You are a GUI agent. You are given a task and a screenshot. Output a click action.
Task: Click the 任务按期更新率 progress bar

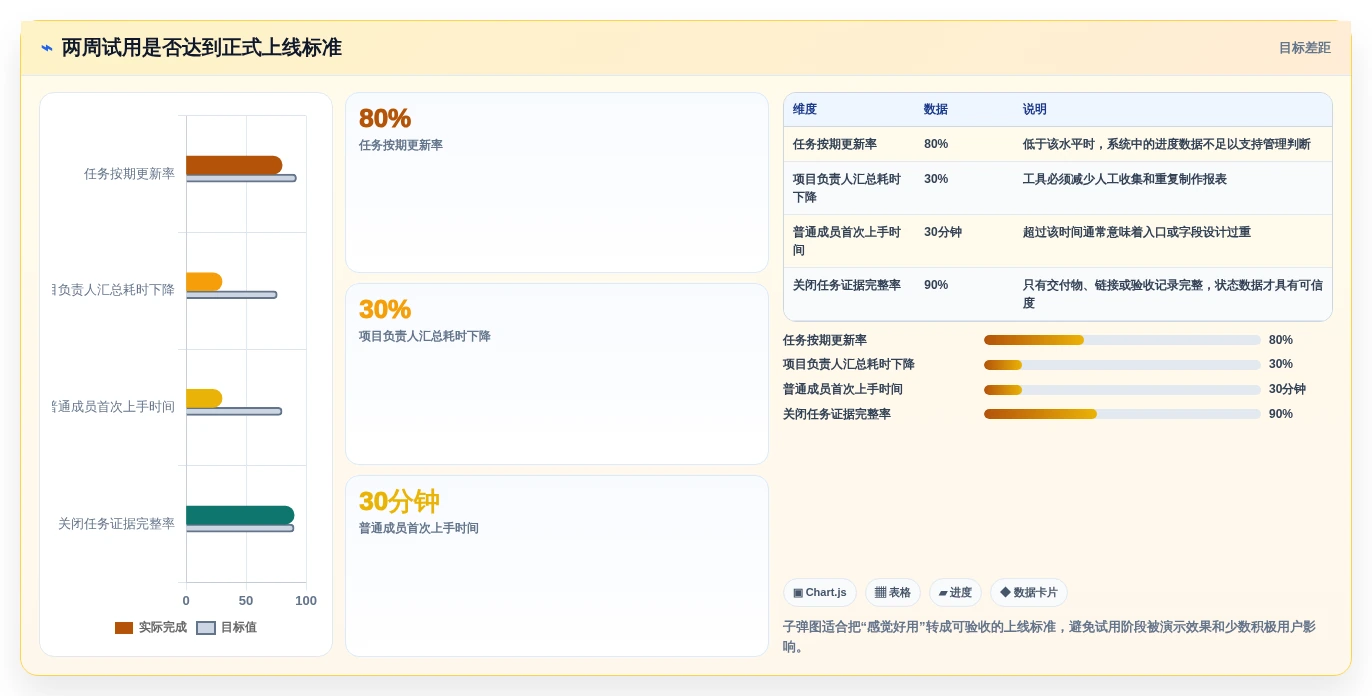tap(1122, 340)
